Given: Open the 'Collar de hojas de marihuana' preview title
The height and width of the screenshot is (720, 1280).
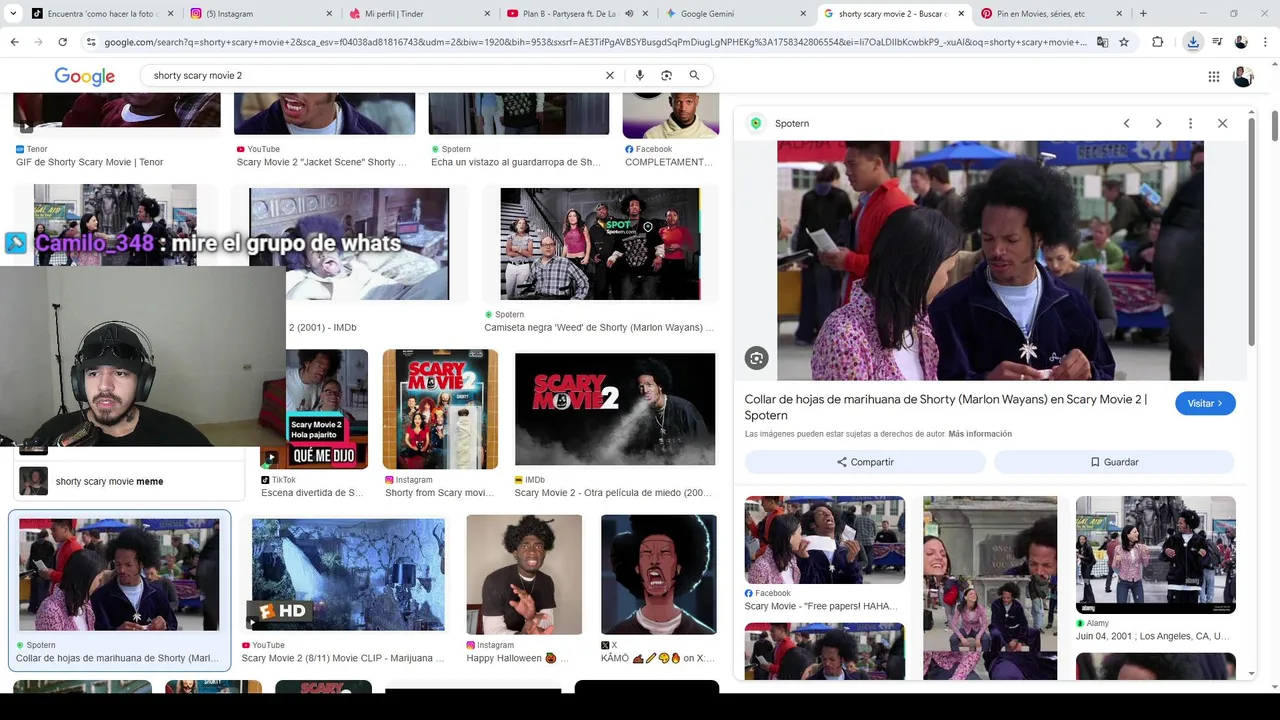Looking at the screenshot, I should 945,407.
